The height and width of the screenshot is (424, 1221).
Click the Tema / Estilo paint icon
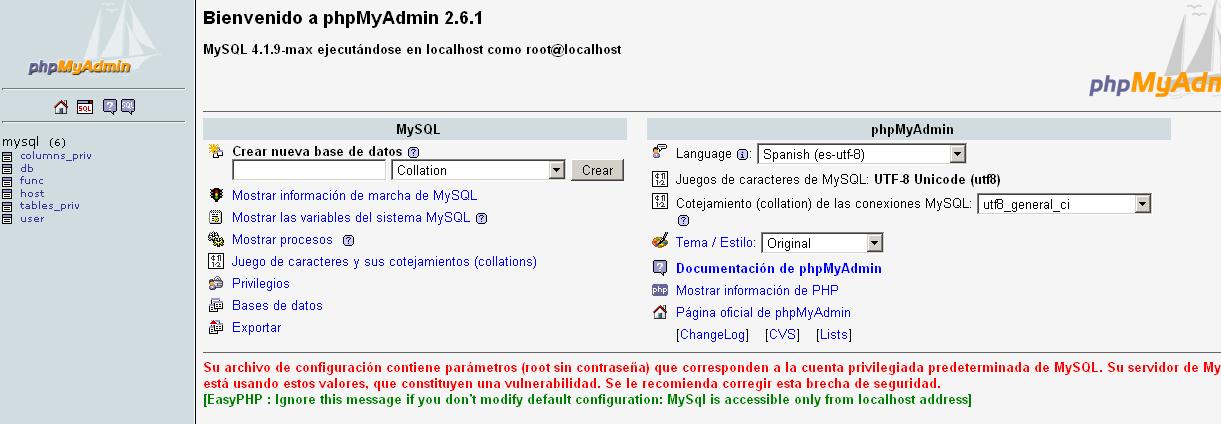(x=659, y=242)
